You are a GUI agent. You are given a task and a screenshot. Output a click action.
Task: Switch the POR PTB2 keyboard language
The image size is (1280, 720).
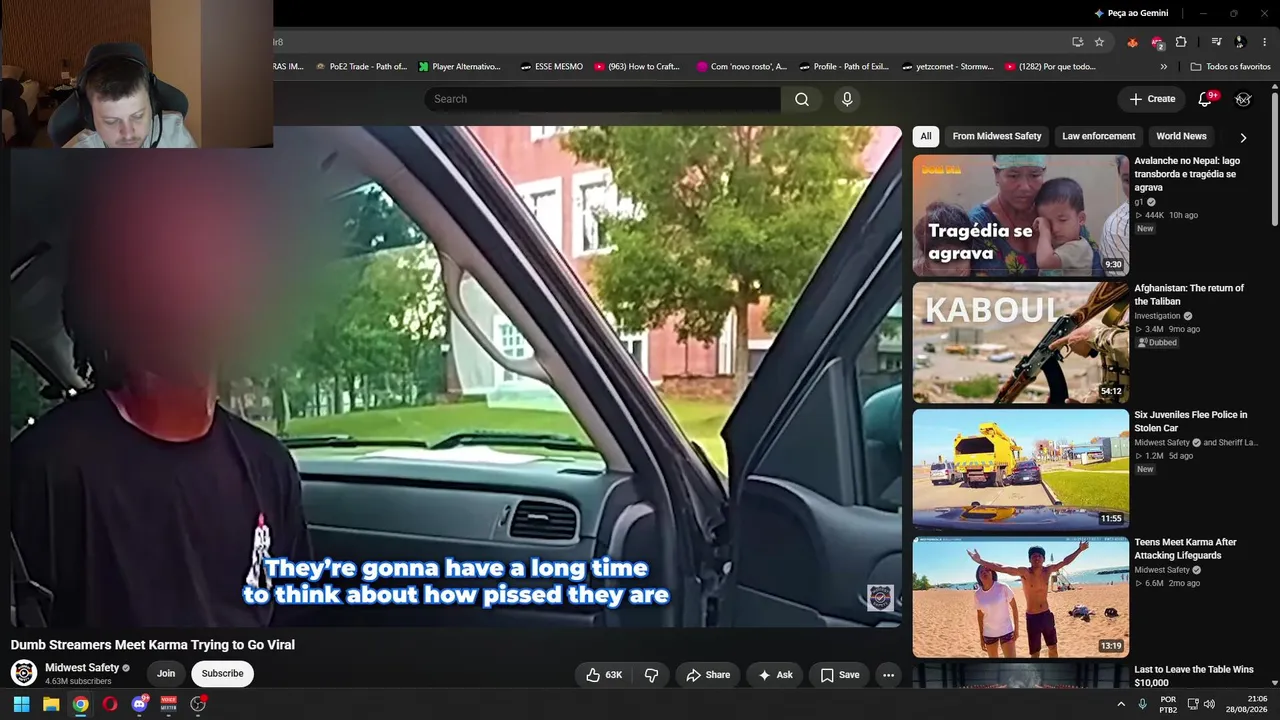1168,704
